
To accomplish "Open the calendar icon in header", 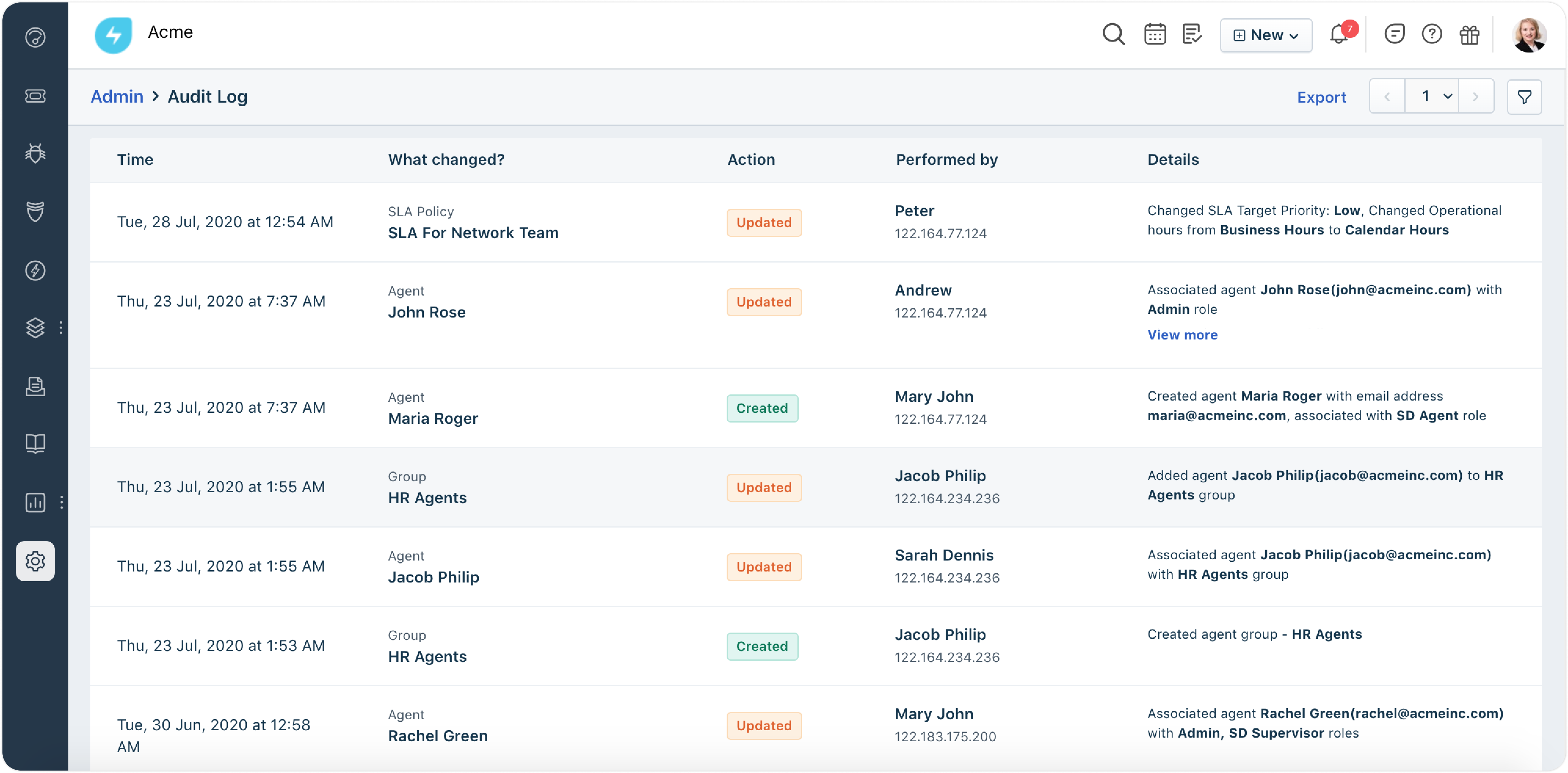I will point(1155,35).
